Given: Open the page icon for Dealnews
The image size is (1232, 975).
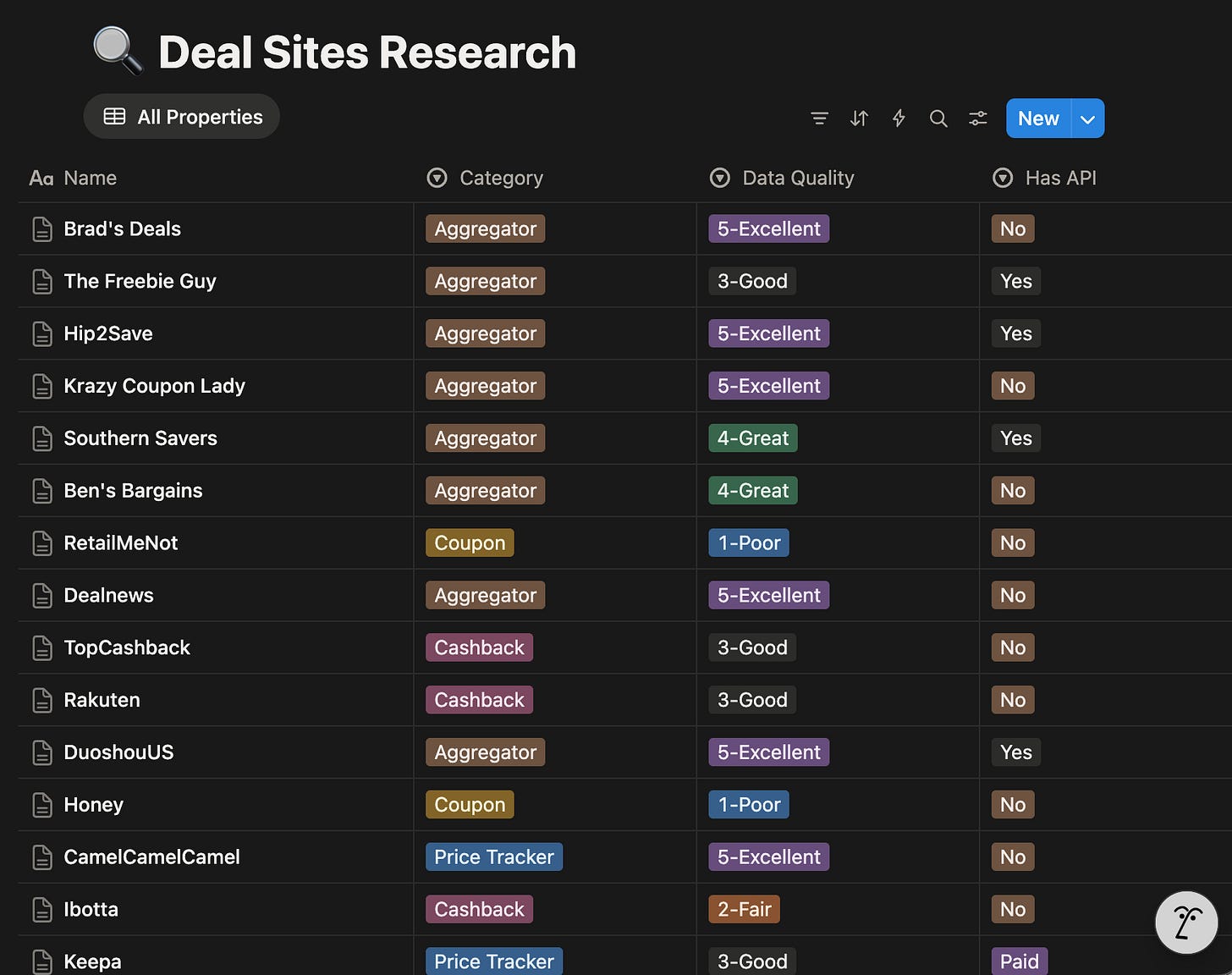Looking at the screenshot, I should tap(42, 596).
